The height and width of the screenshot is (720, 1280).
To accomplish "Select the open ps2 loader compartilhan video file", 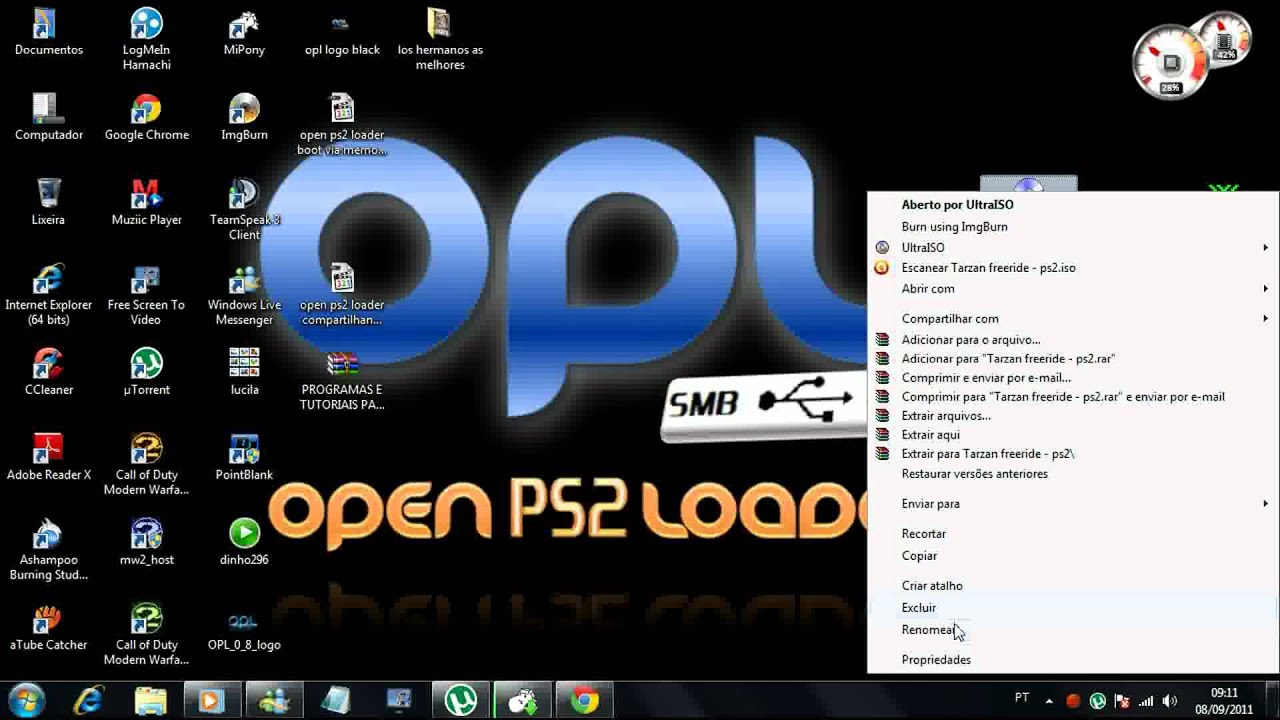I will click(x=342, y=295).
